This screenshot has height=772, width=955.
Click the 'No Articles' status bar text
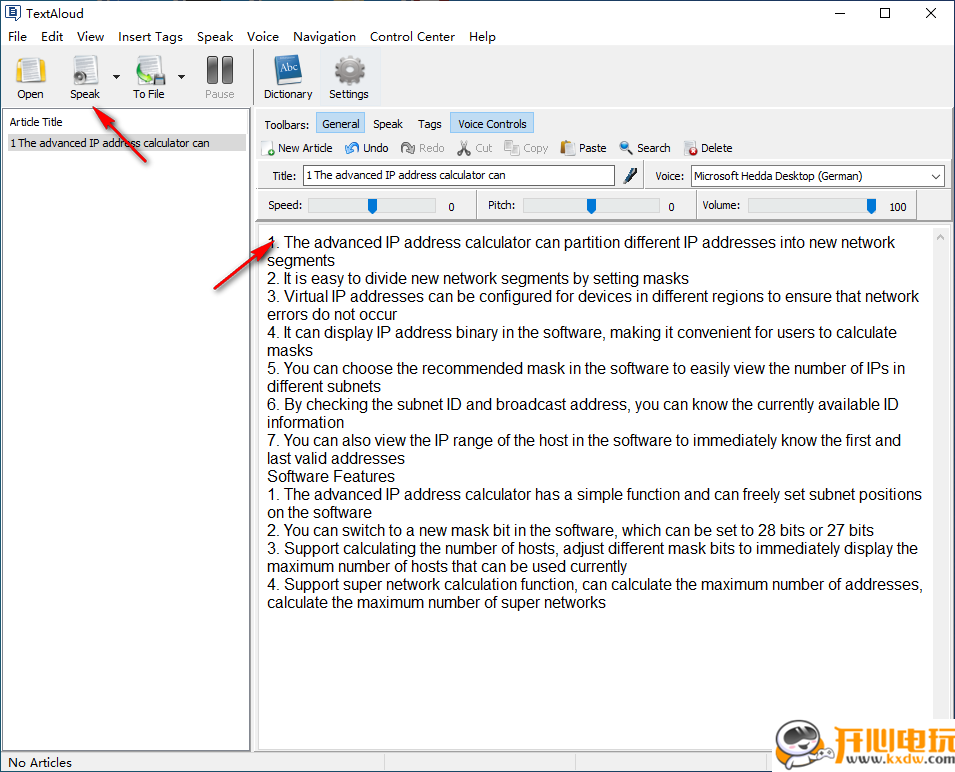click(40, 762)
